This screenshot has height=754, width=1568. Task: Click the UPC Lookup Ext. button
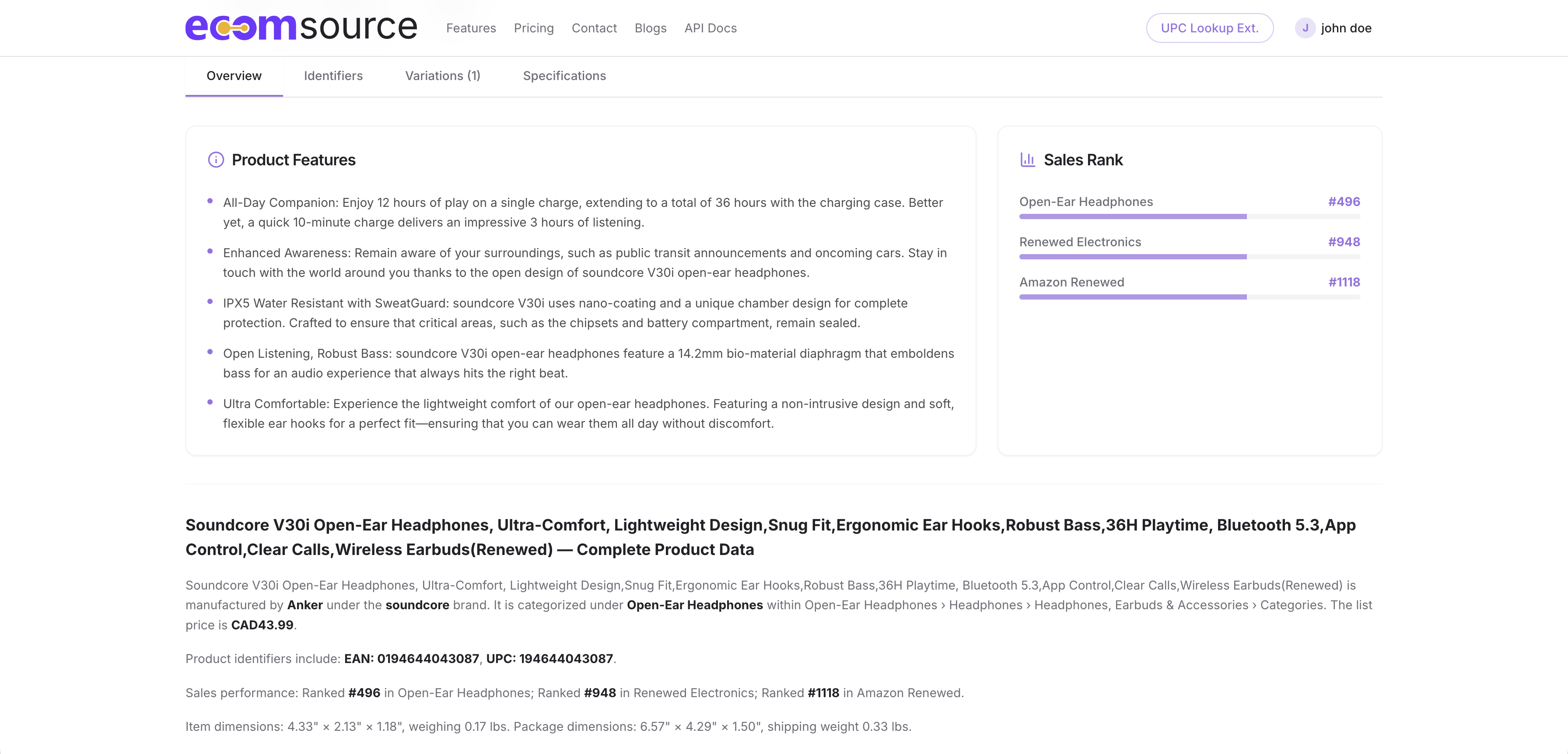point(1210,28)
